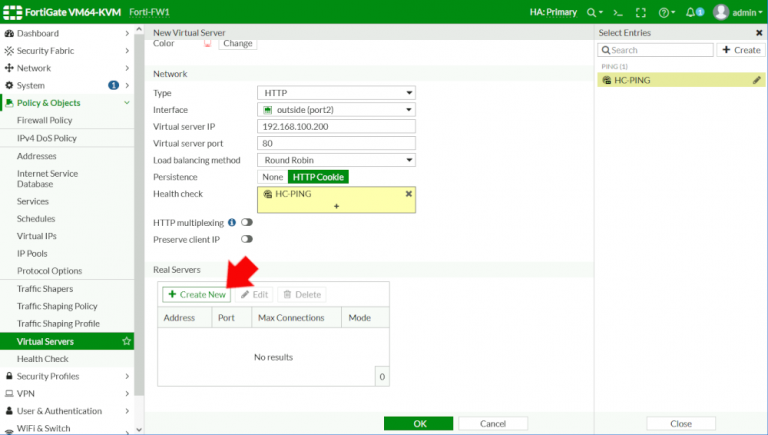The width and height of the screenshot is (768, 435).
Task: Click Cancel button
Action: [493, 424]
